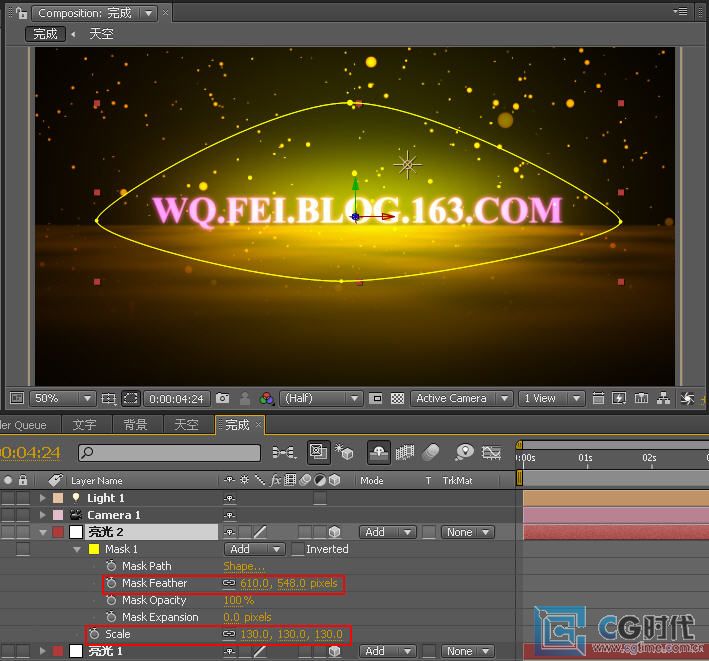The image size is (709, 661).
Task: Open composition panel options menu
Action: [680, 11]
